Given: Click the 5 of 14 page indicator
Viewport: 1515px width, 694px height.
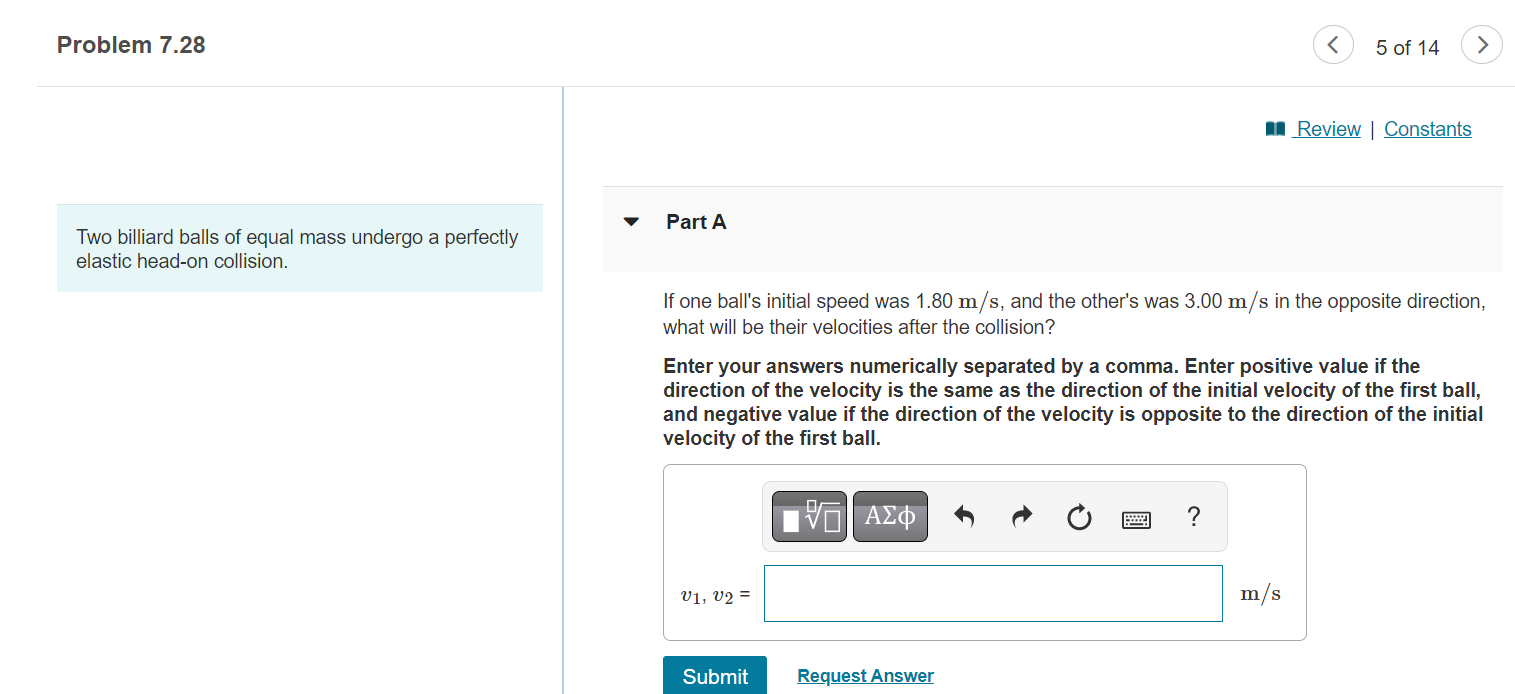Looking at the screenshot, I should (1407, 47).
